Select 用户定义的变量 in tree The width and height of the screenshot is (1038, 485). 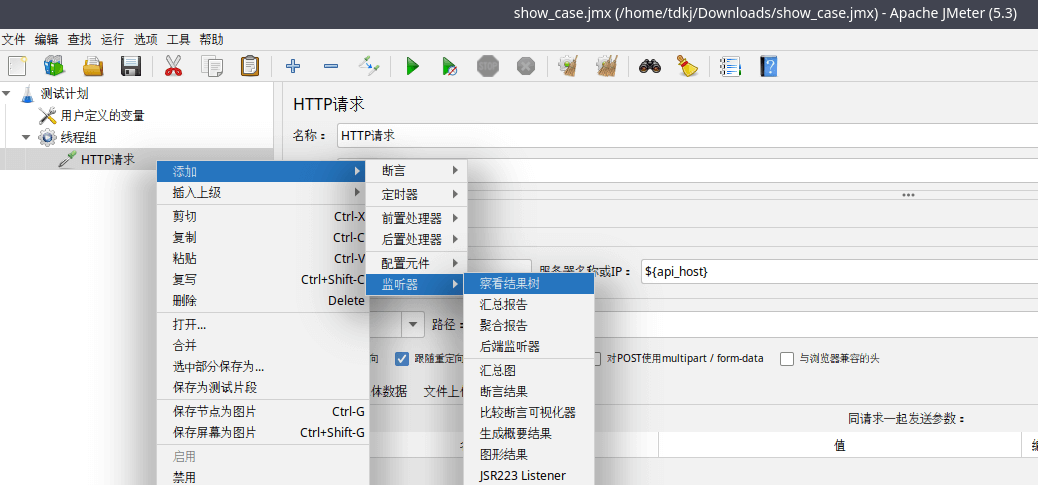point(102,116)
